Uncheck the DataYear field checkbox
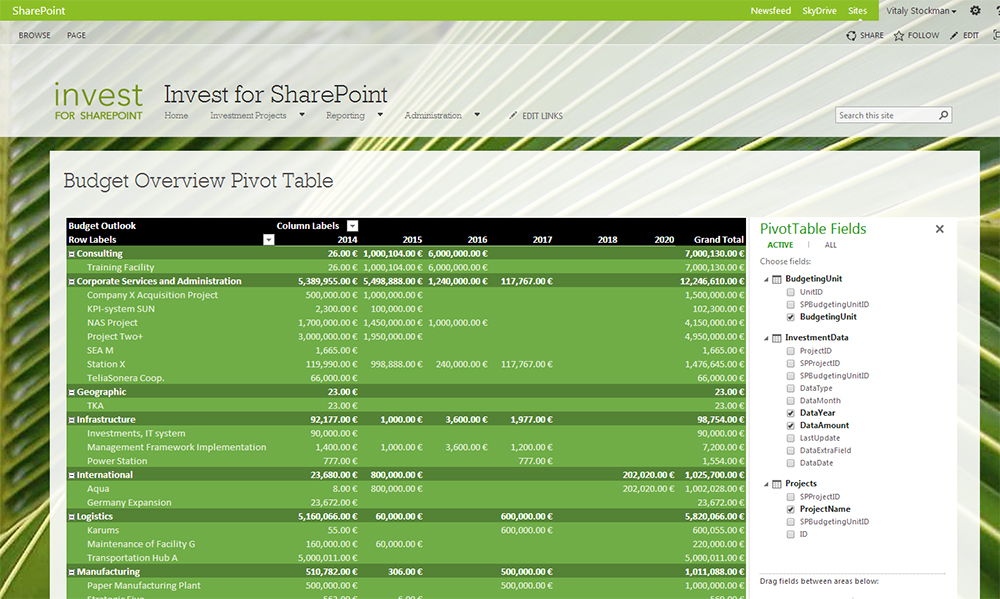 coord(791,413)
